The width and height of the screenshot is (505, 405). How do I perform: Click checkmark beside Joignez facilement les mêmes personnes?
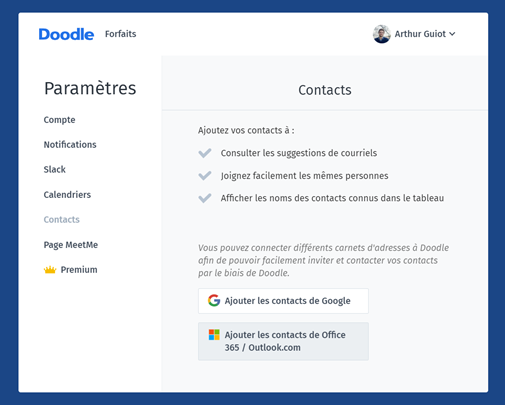pyautogui.click(x=205, y=176)
